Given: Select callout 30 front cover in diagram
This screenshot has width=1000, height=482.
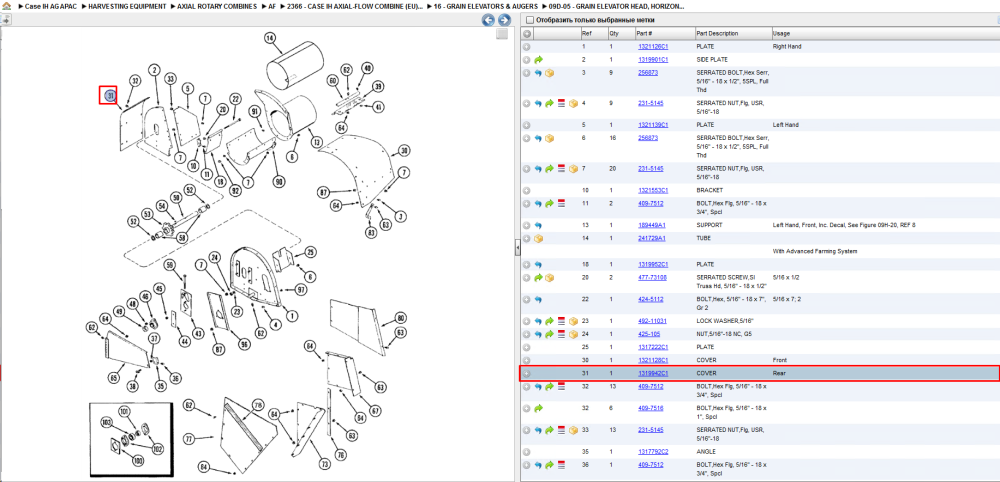Looking at the screenshot, I should tap(404, 151).
